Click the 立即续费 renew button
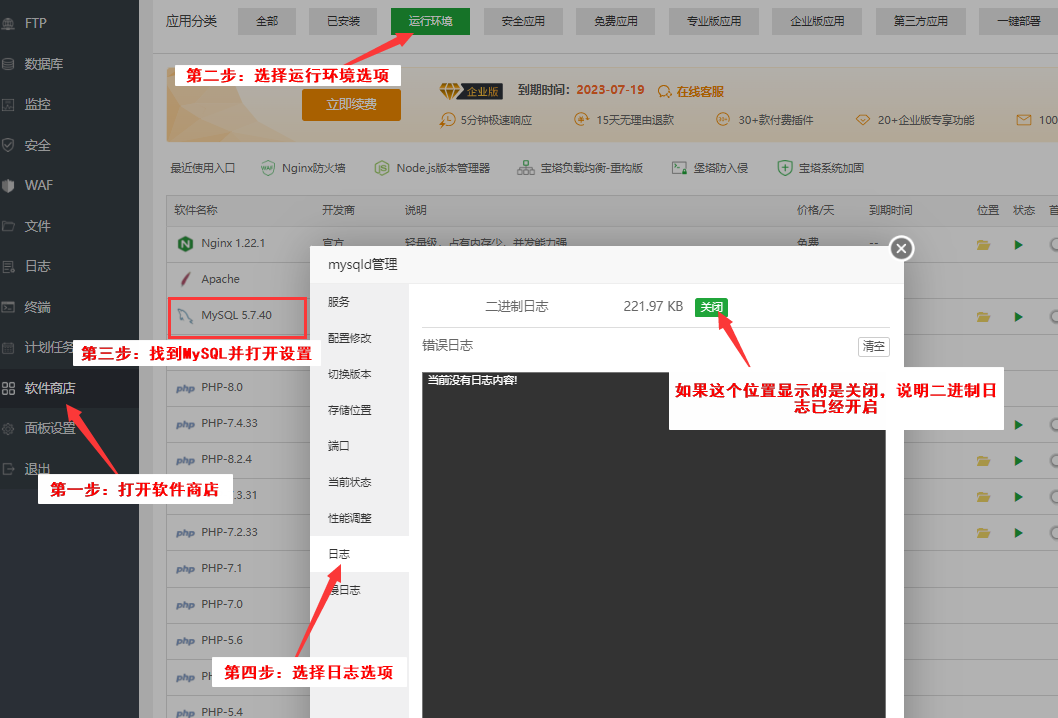1058x718 pixels. click(352, 105)
